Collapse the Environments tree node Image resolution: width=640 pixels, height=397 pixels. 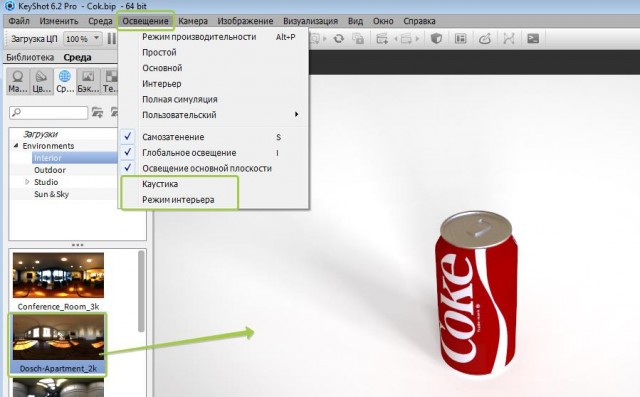click(16, 146)
